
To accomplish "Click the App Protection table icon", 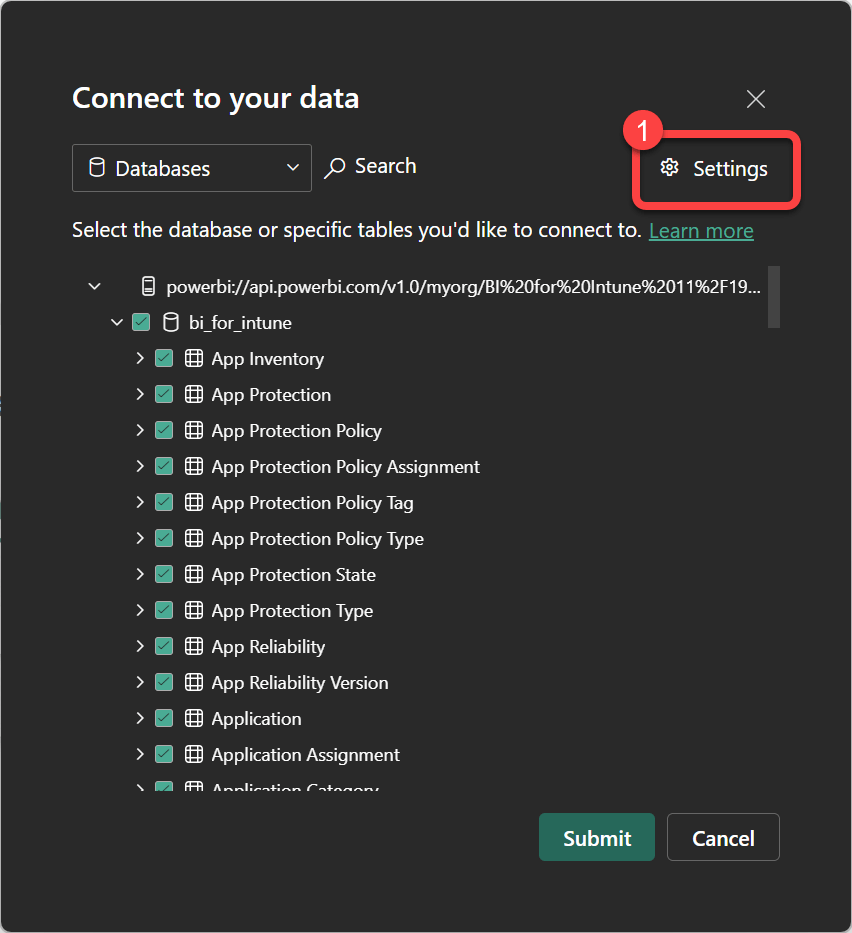I will coord(193,394).
